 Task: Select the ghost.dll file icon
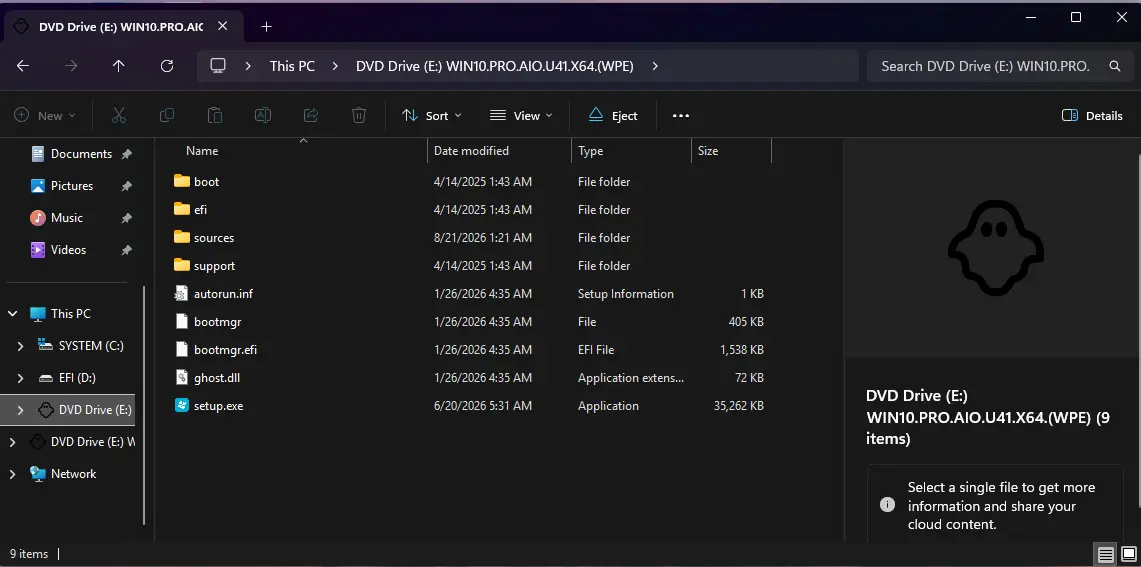[x=182, y=378]
